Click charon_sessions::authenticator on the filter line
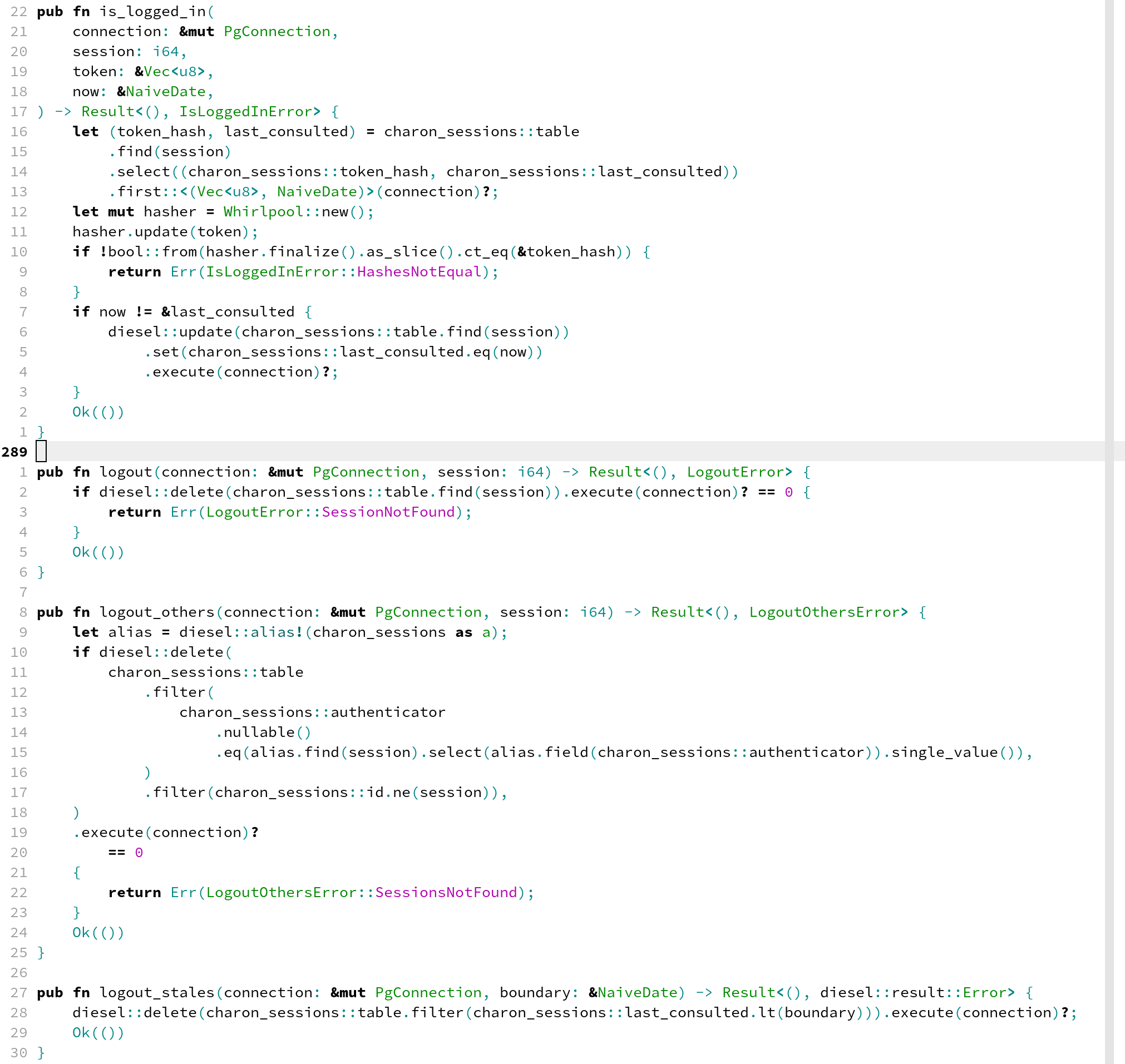Viewport: 1125px width, 1064px height. tap(313, 712)
